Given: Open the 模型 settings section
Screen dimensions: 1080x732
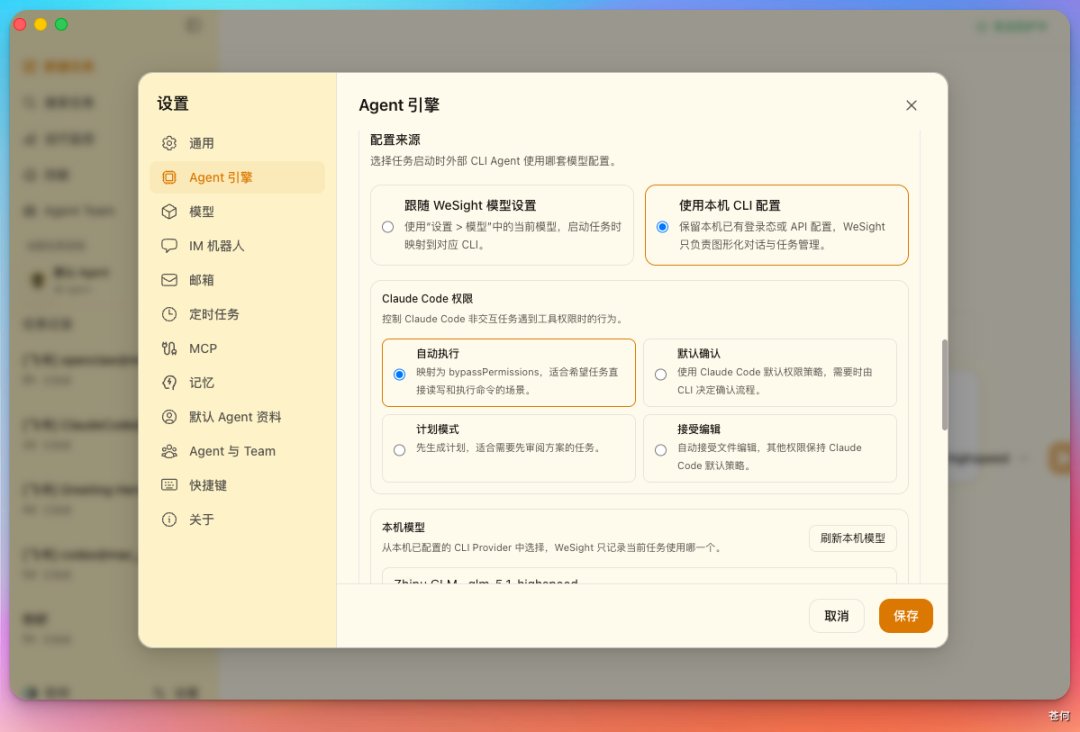Looking at the screenshot, I should click(x=237, y=211).
